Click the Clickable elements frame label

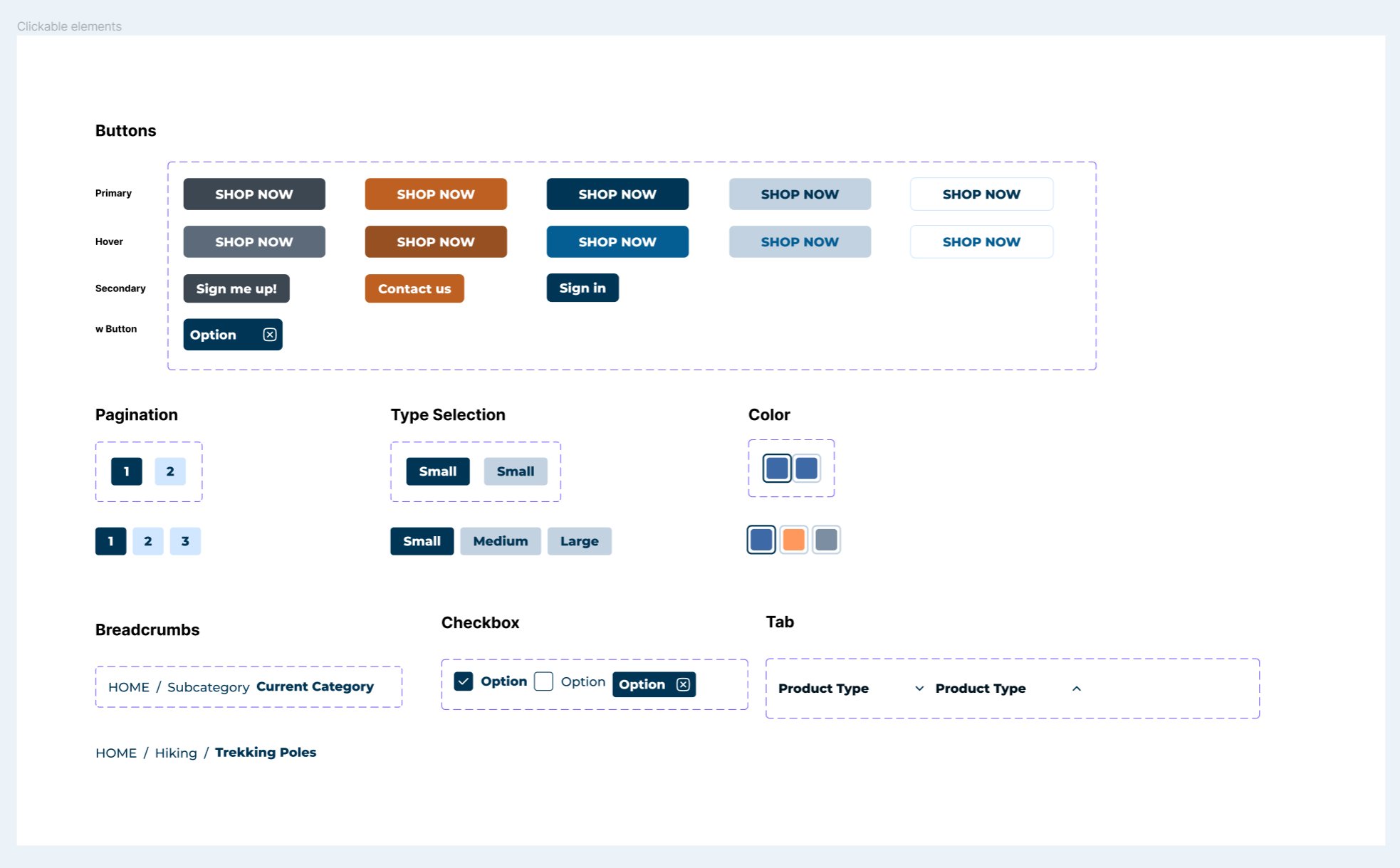[69, 26]
